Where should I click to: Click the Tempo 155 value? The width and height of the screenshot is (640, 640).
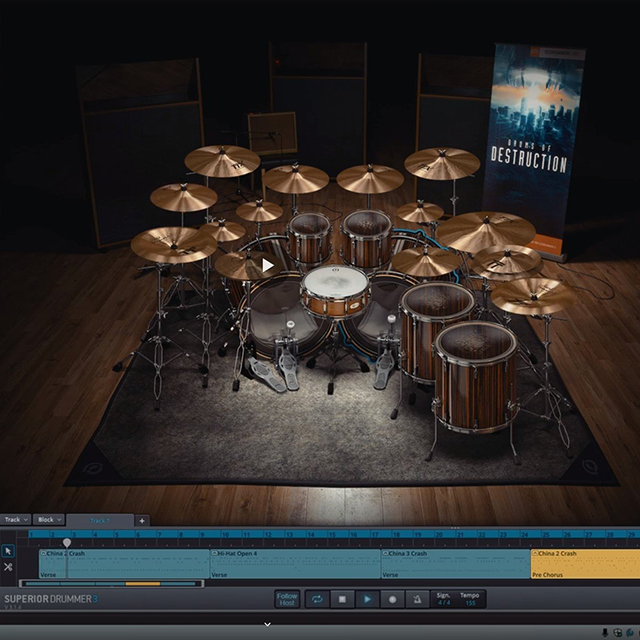tap(470, 602)
